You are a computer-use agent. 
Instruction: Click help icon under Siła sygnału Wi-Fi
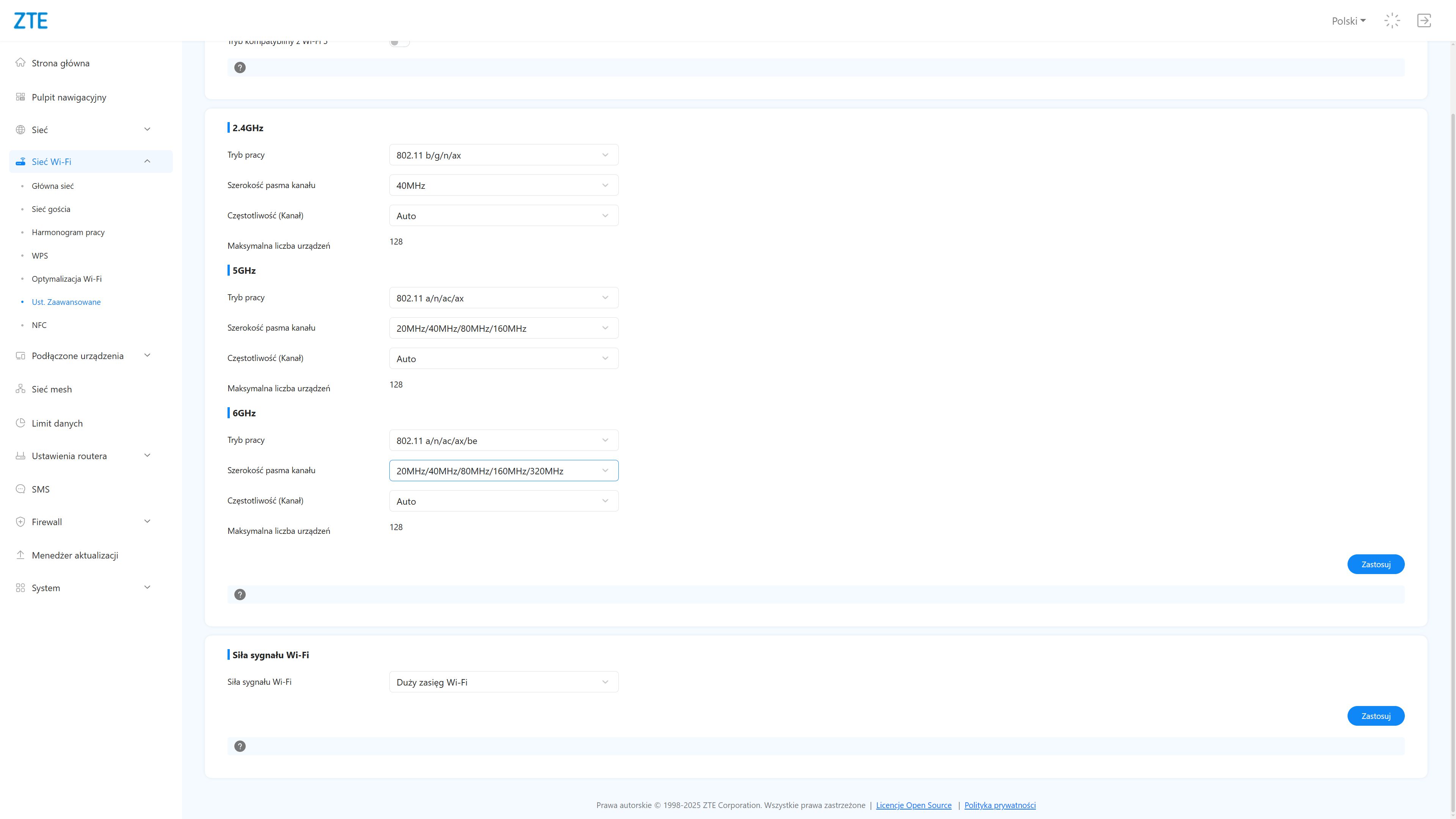[x=240, y=746]
